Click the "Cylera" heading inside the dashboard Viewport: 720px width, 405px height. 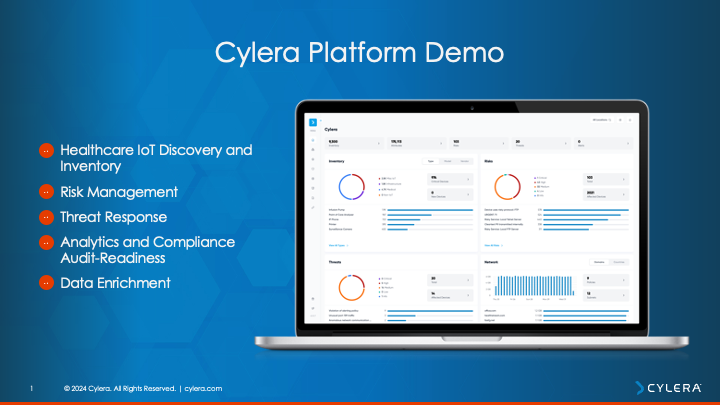point(331,129)
